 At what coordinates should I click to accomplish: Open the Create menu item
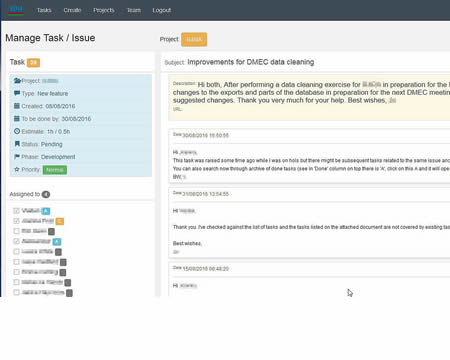click(72, 10)
